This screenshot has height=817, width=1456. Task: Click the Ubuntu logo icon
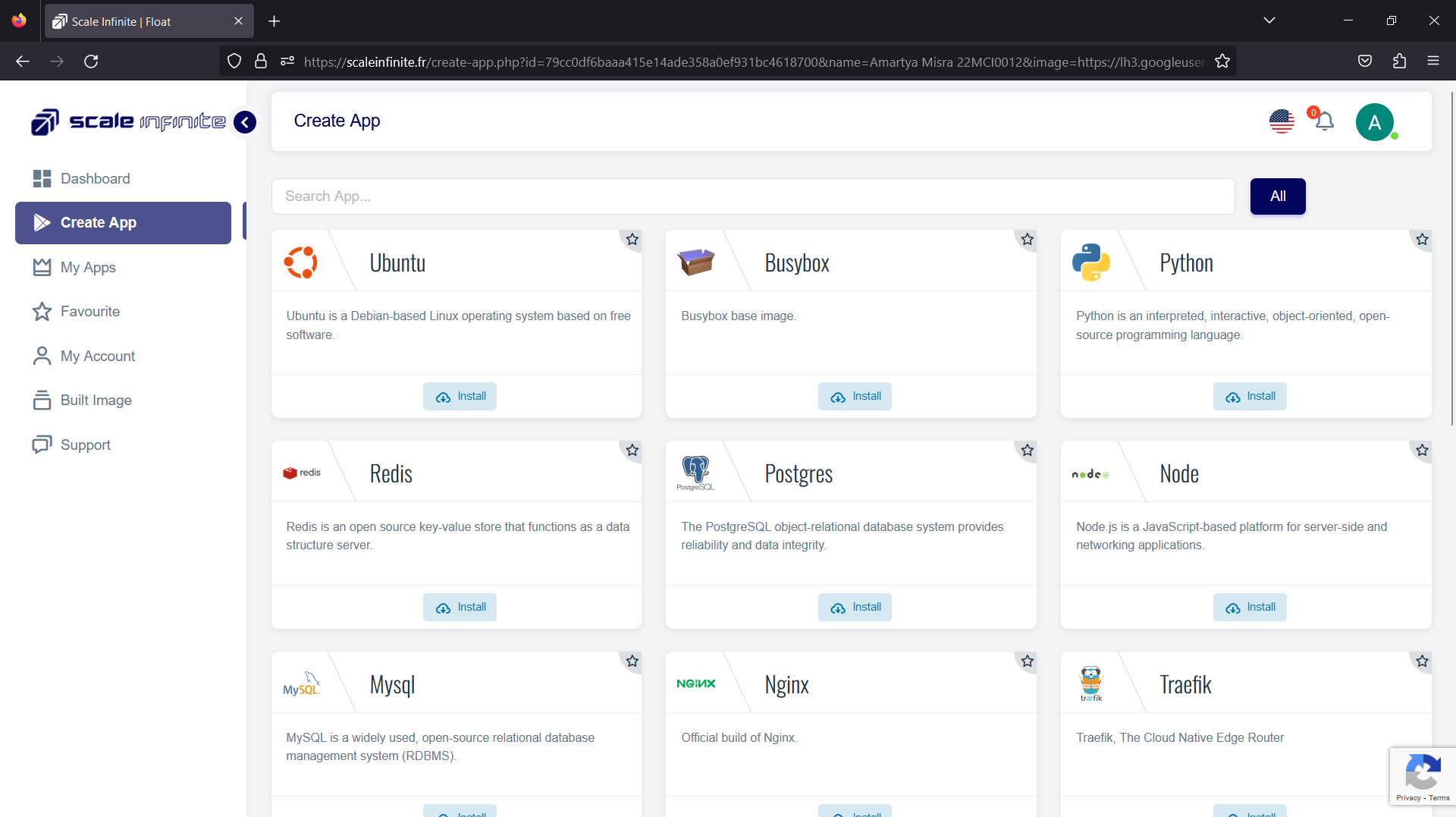point(300,262)
